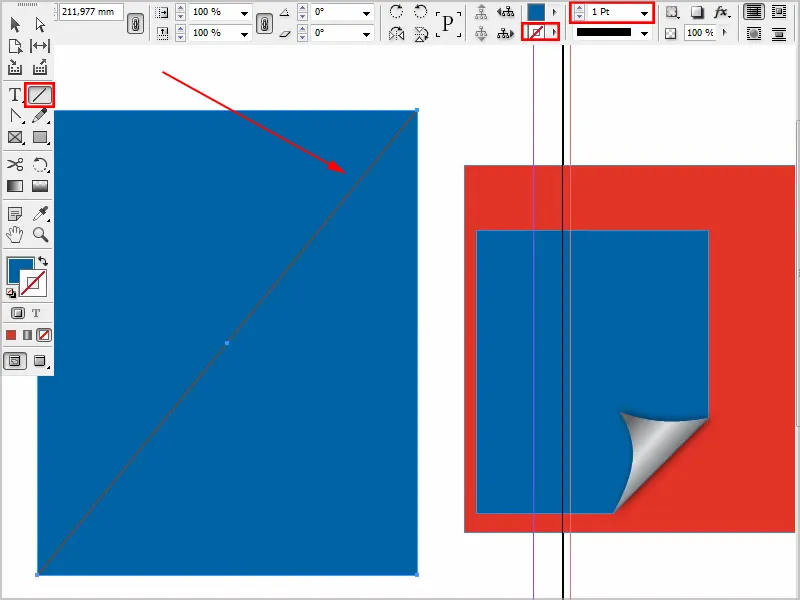Flip the object horizontally
This screenshot has width=800, height=600.
[396, 34]
